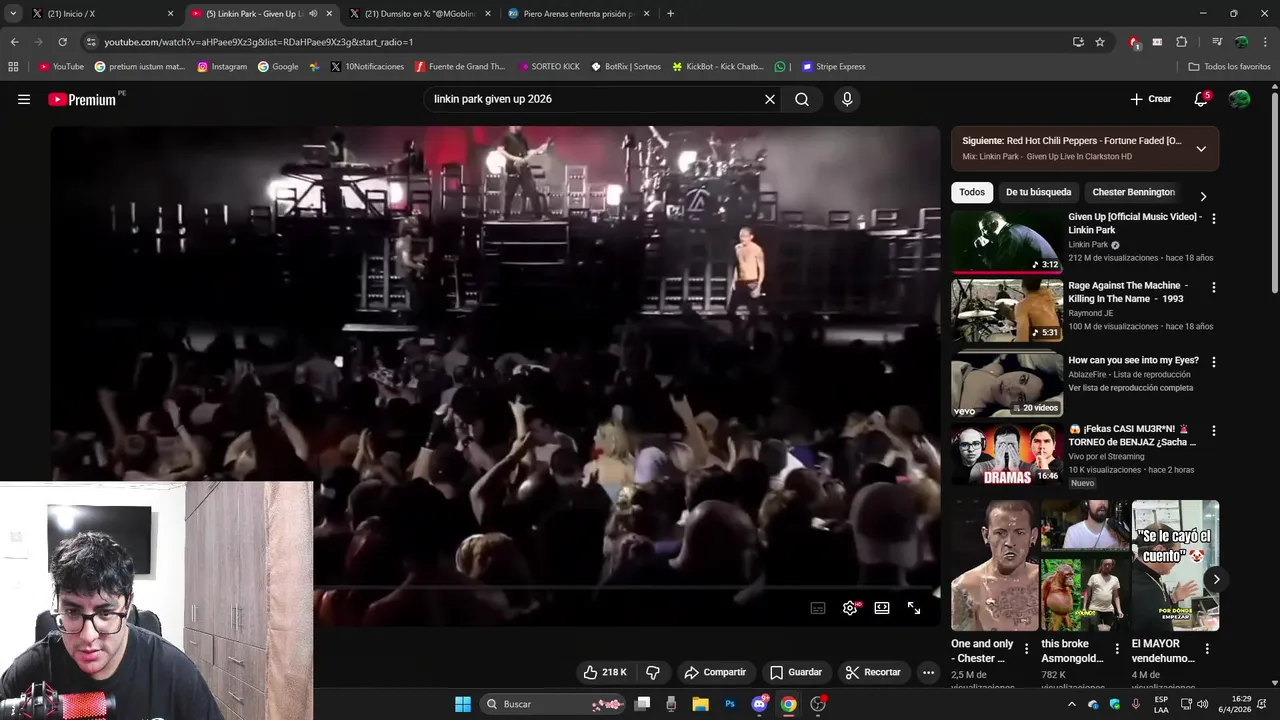The height and width of the screenshot is (720, 1280).
Task: Reload the page
Action: [x=62, y=42]
